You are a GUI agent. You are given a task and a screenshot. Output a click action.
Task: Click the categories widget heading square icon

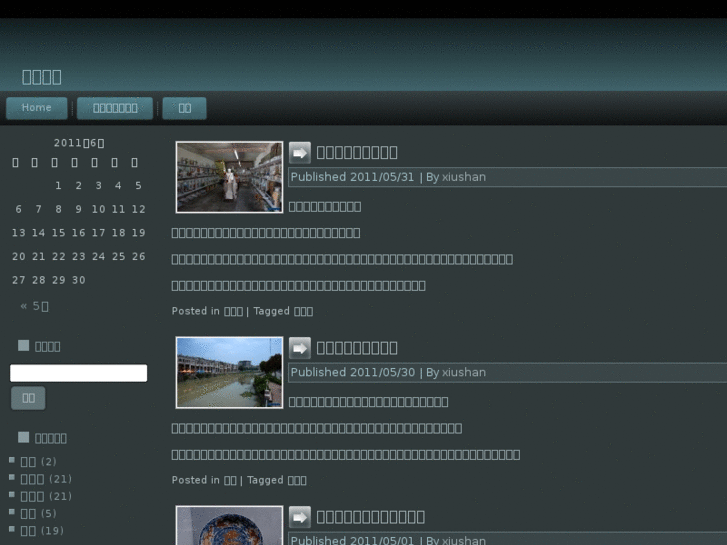[24, 437]
